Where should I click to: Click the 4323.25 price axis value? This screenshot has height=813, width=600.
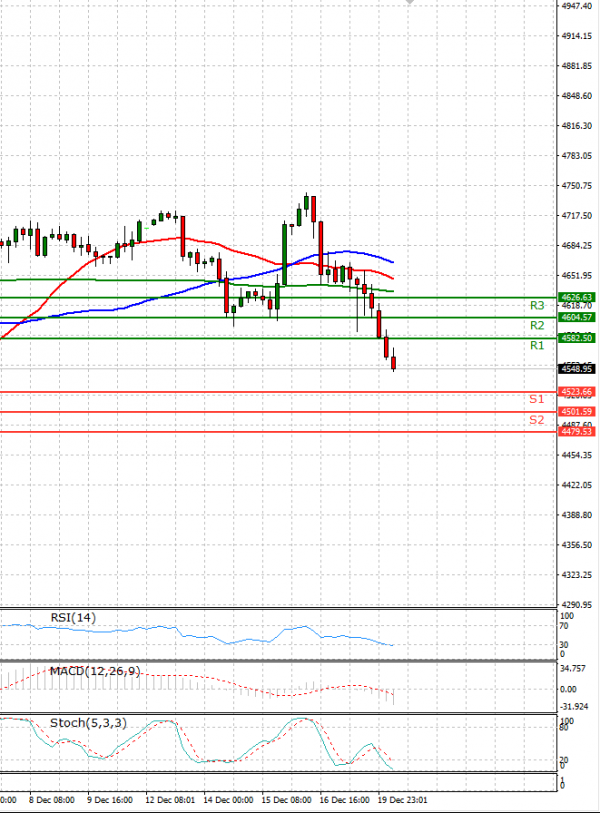pyautogui.click(x=577, y=575)
